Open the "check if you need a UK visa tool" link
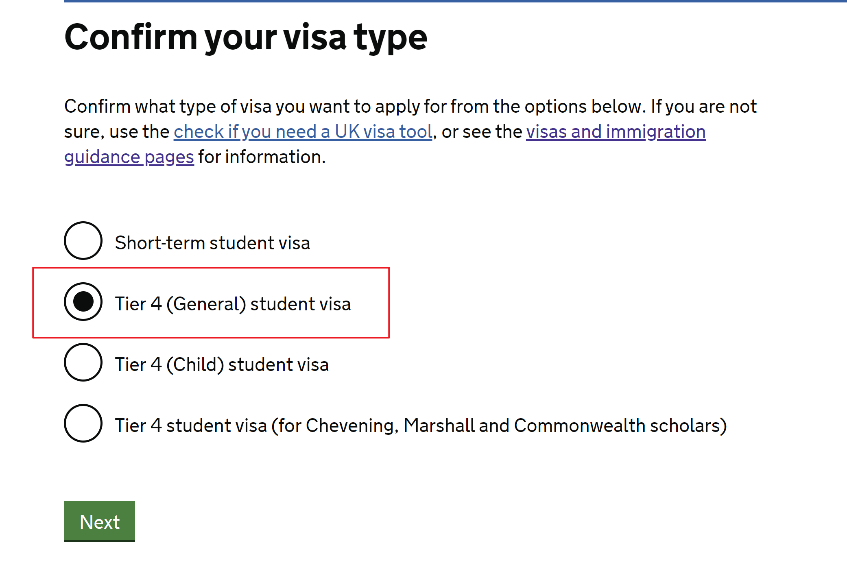Viewport: 847px width, 578px height. point(302,132)
